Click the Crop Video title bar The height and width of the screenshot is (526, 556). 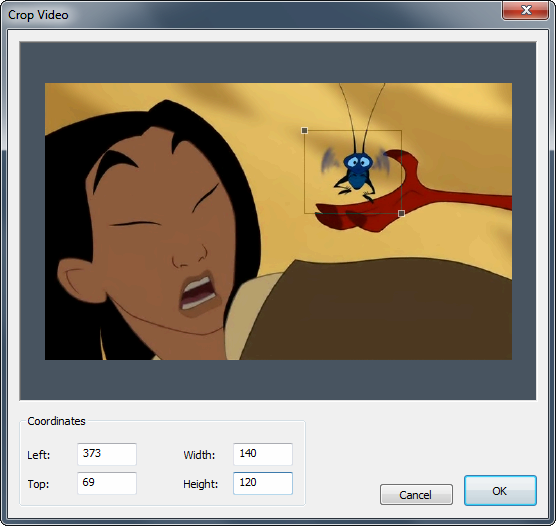[248, 15]
